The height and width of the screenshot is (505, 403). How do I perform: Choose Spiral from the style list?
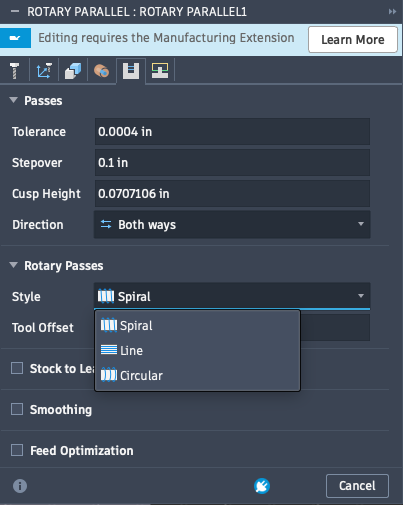(x=197, y=325)
